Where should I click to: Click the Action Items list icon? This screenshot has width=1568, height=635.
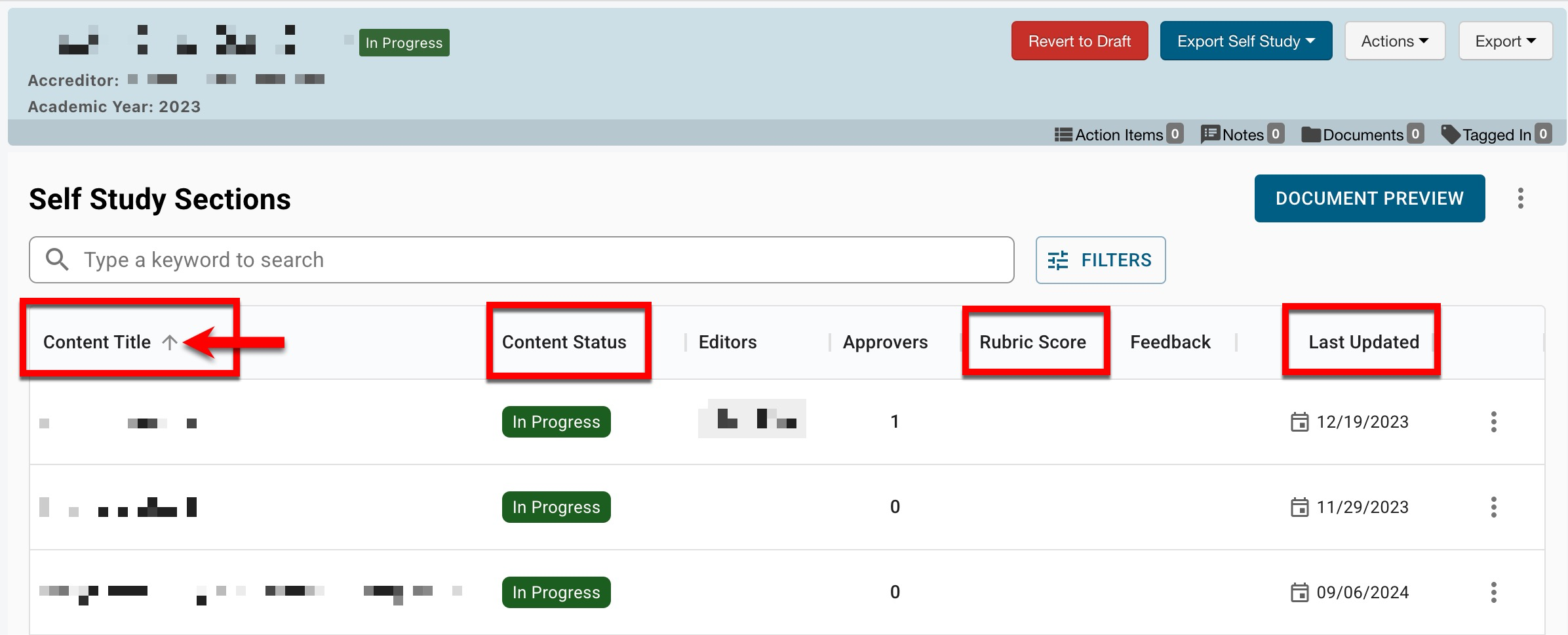(1063, 134)
